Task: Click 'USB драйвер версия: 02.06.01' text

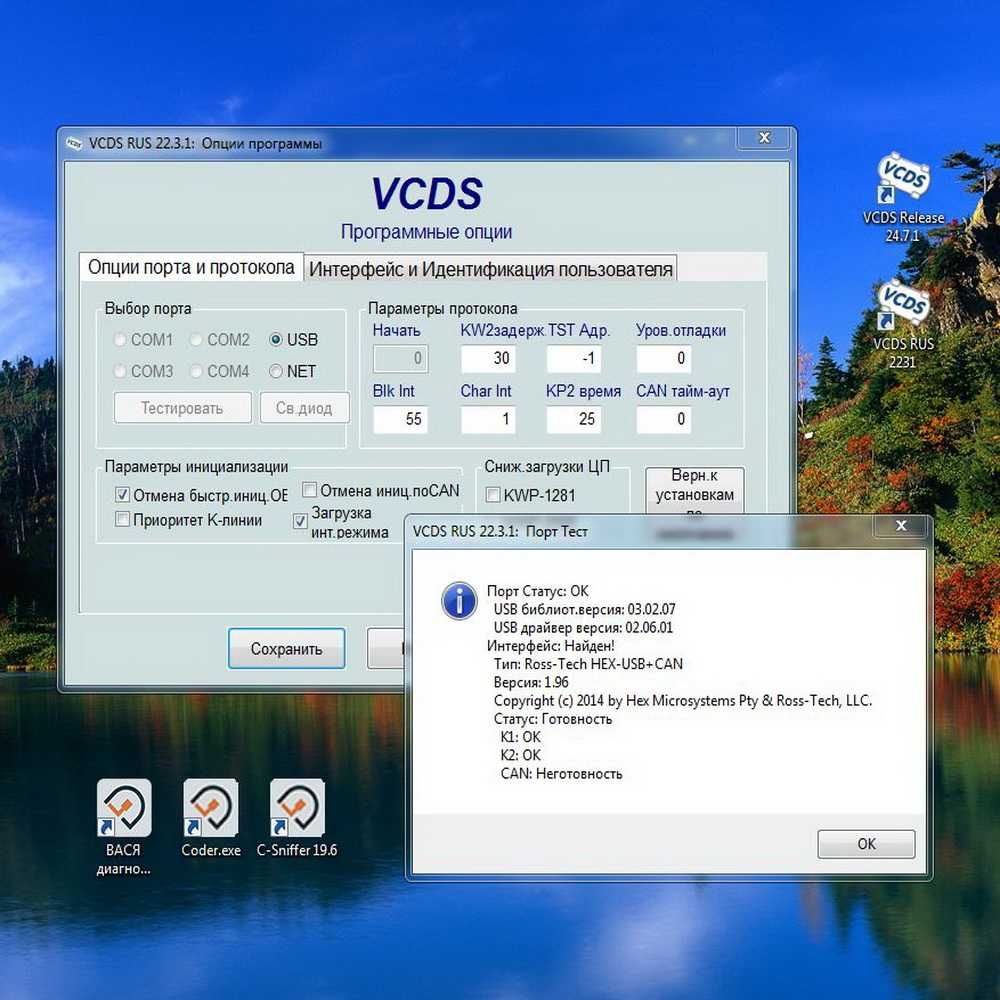Action: coord(583,628)
